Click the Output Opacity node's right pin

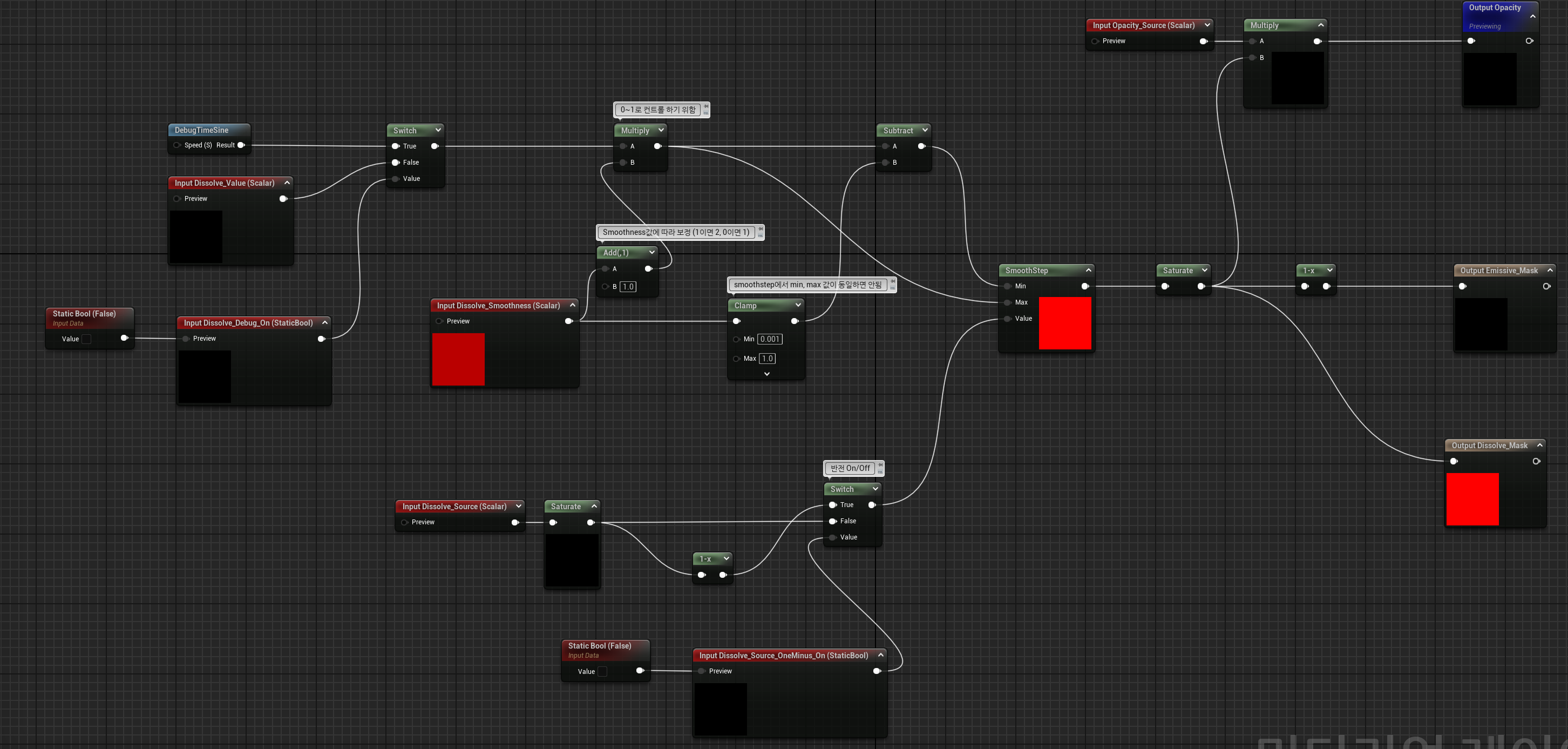(x=1529, y=41)
